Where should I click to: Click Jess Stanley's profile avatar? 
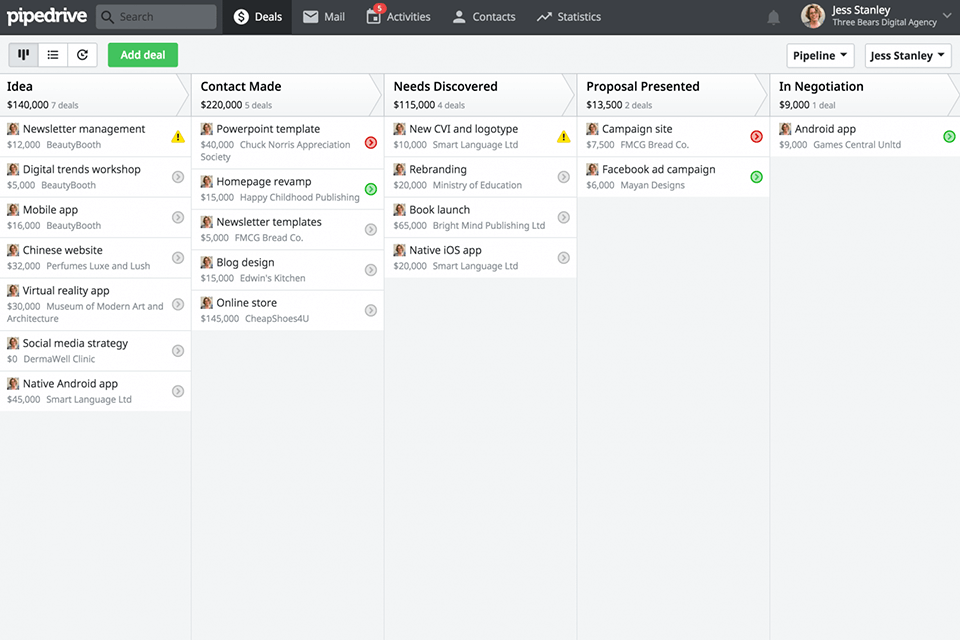(x=812, y=16)
